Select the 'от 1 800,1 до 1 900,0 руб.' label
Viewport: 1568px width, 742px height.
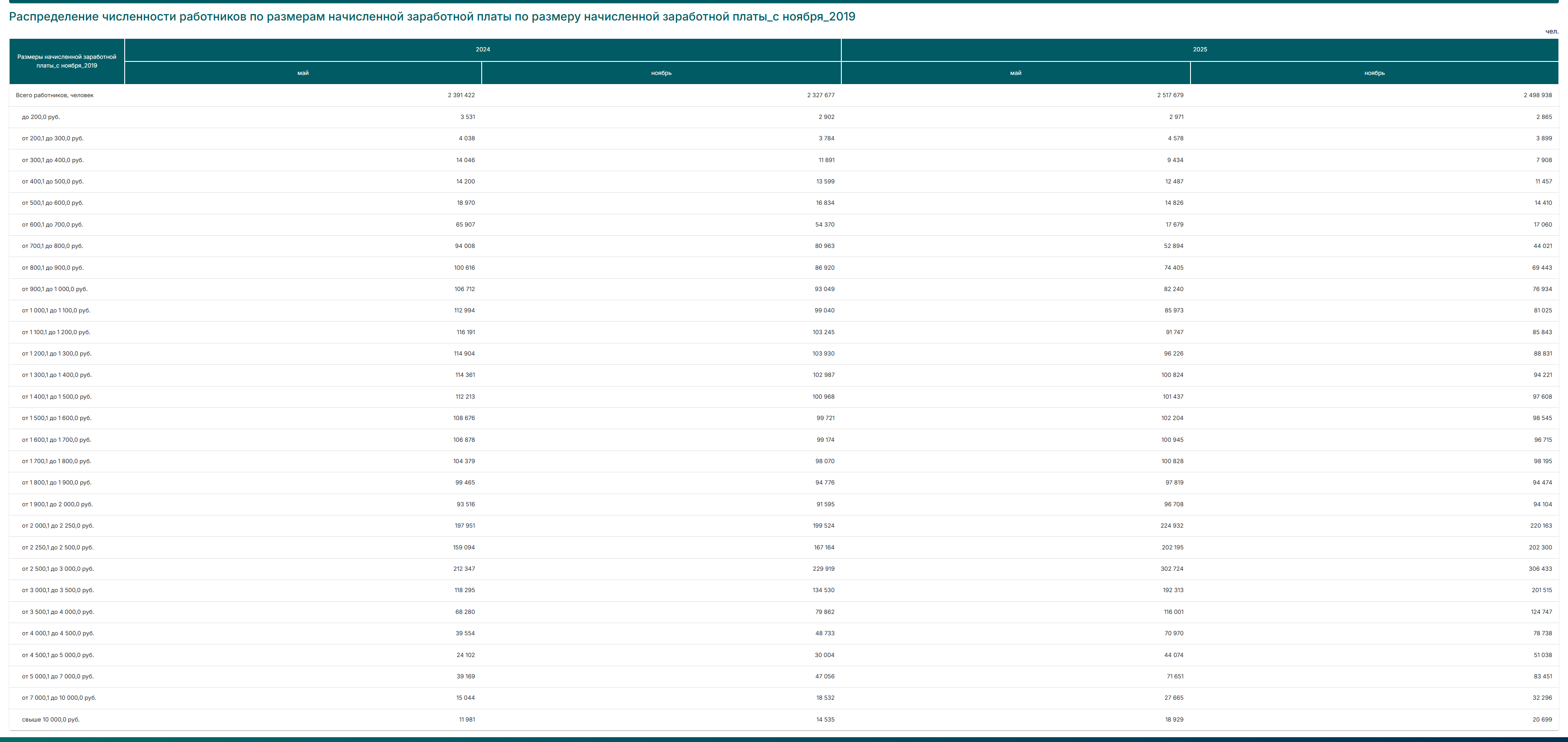pos(57,483)
